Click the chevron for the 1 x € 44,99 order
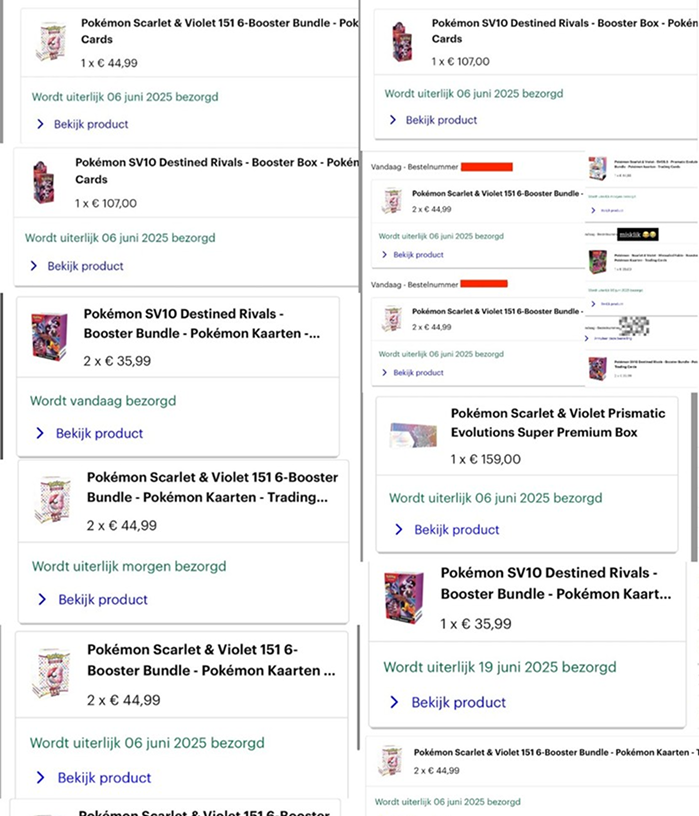 41,125
